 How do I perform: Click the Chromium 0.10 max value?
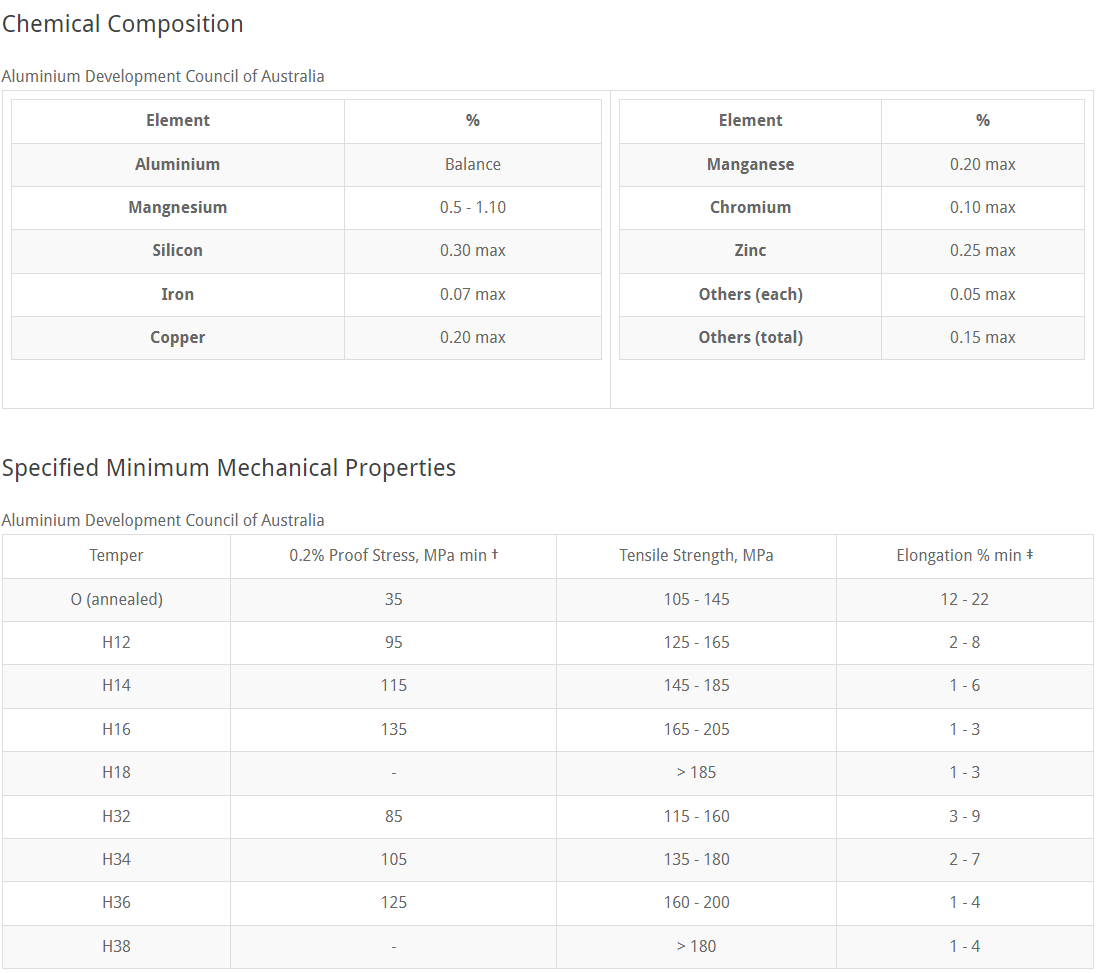[x=982, y=207]
